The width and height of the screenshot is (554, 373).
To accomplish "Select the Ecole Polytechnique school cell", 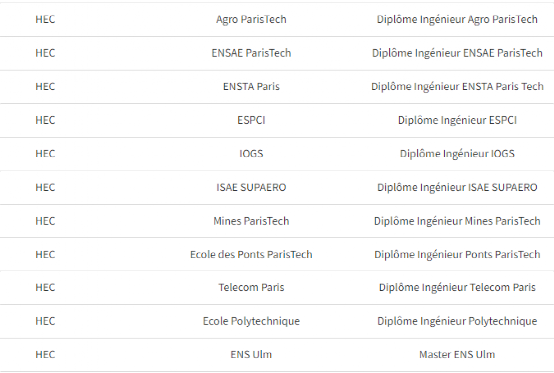I will [251, 321].
